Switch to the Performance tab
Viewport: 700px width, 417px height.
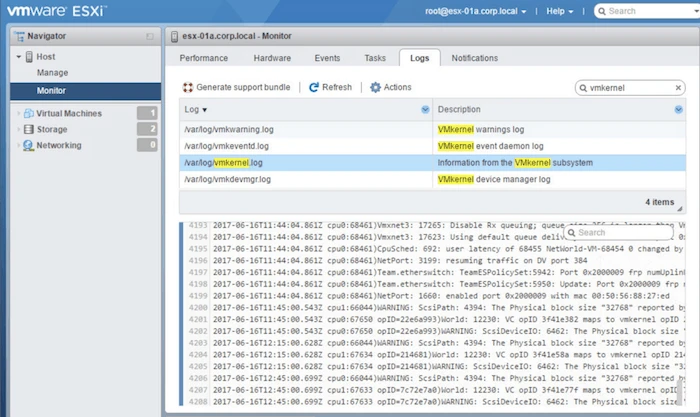pyautogui.click(x=204, y=58)
